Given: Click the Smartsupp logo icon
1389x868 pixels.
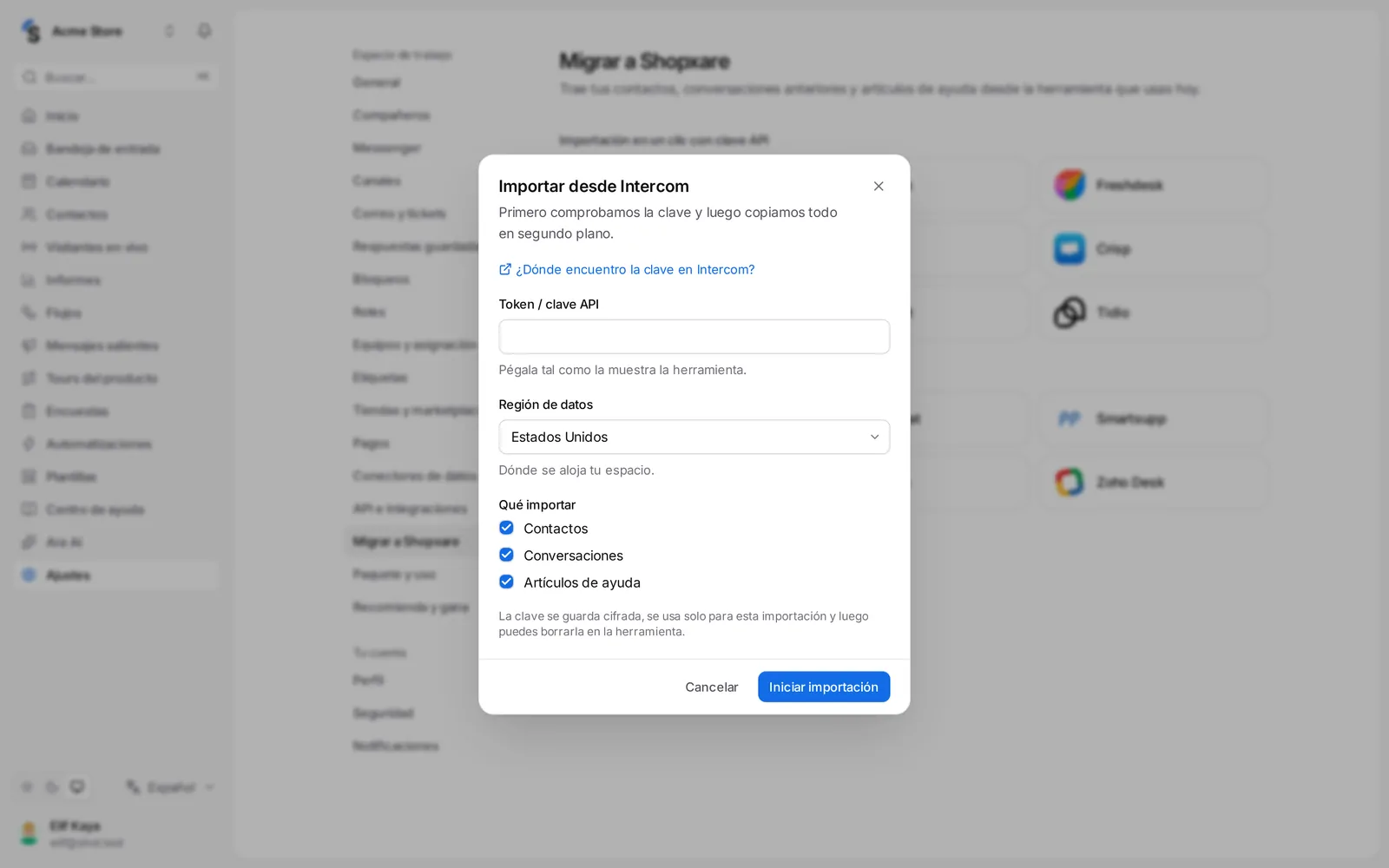Looking at the screenshot, I should pos(1070,419).
